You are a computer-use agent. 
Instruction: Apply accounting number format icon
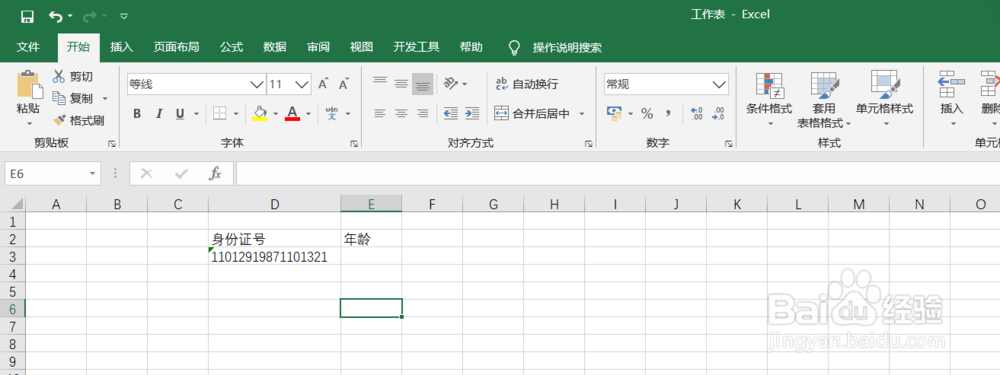(x=614, y=114)
